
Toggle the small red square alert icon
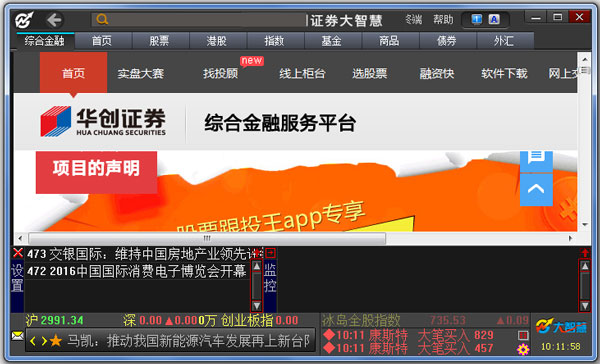click(523, 335)
